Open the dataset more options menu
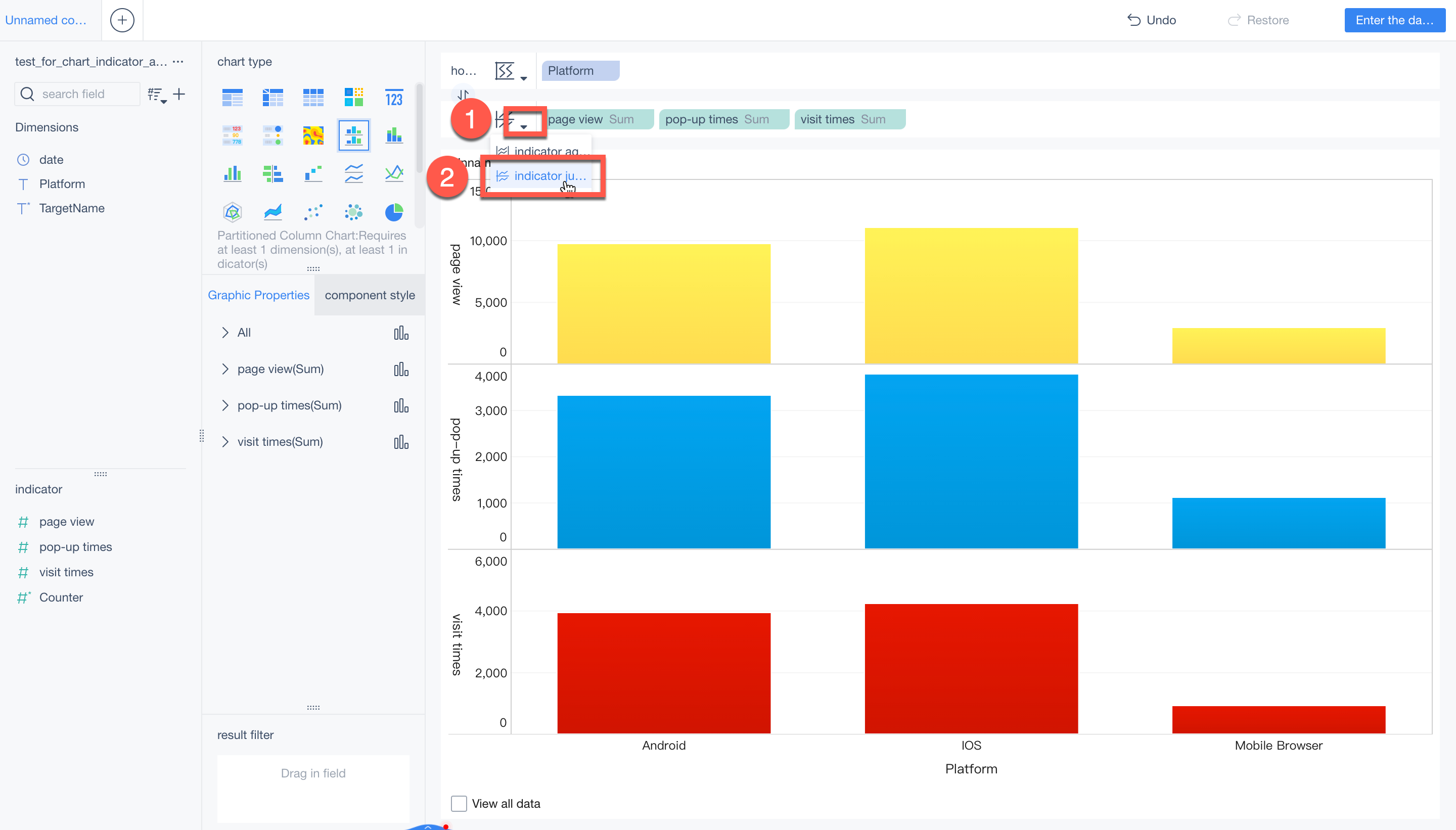The image size is (1456, 830). (x=178, y=62)
